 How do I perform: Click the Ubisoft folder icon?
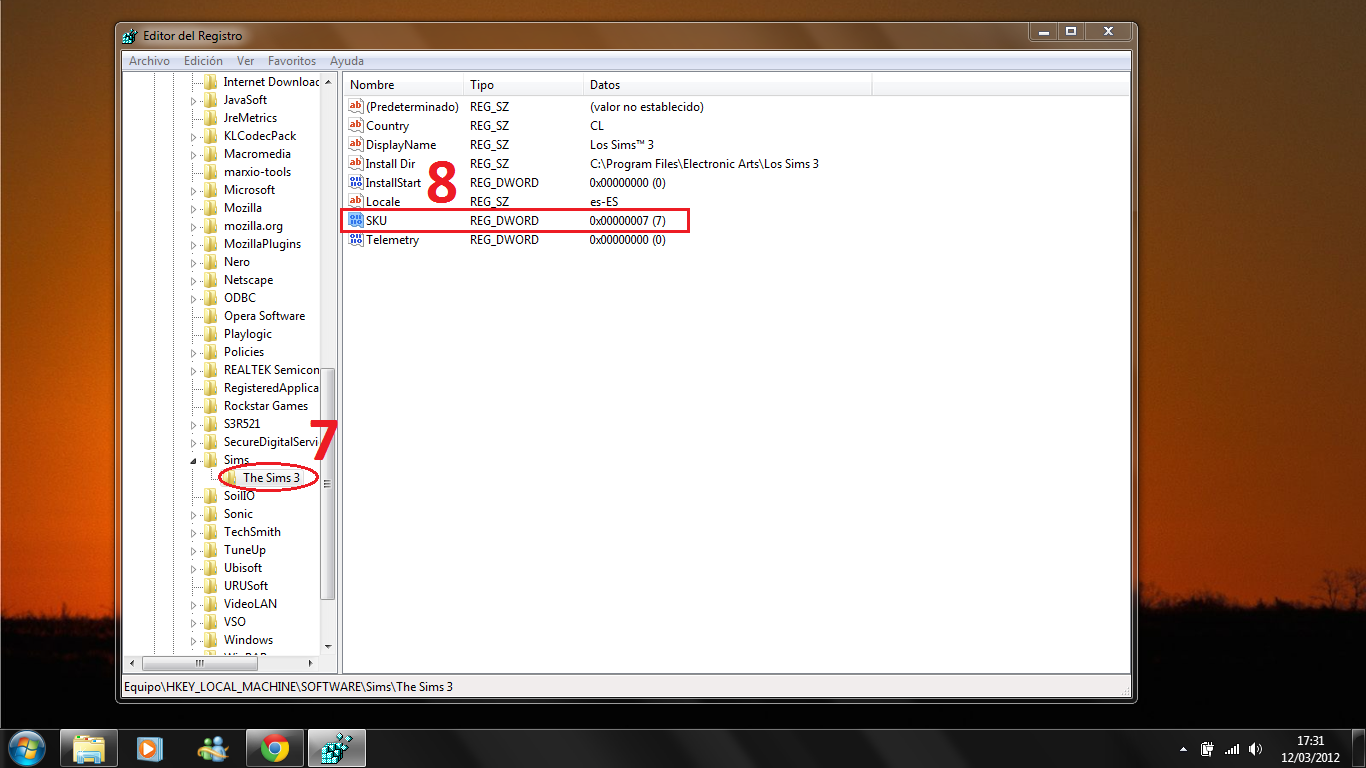click(x=211, y=568)
